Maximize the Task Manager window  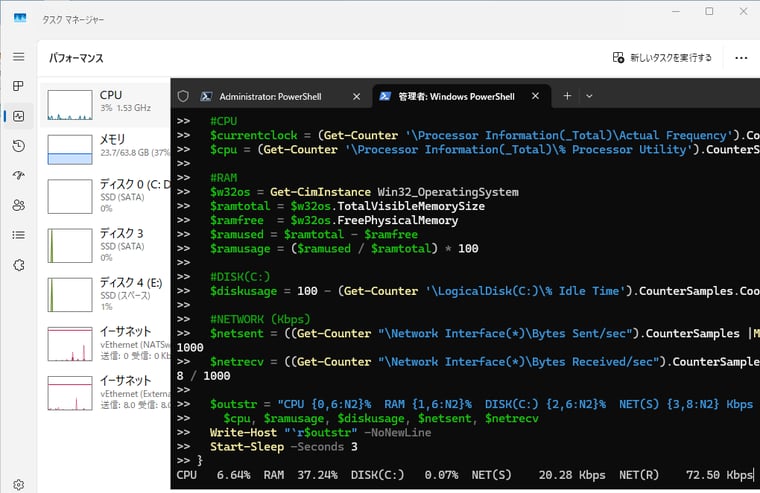[x=709, y=11]
